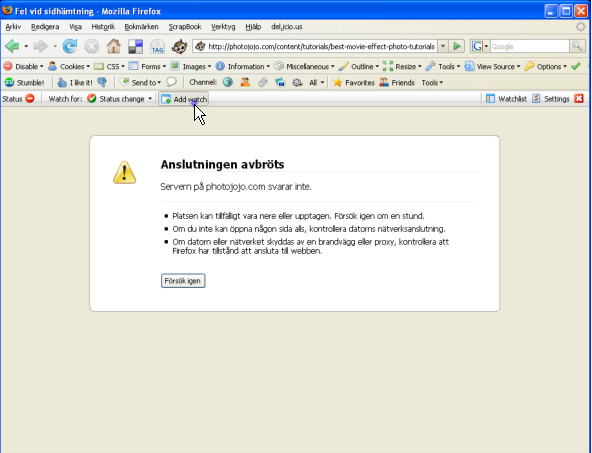Select the people channel icon after globe
The height and width of the screenshot is (453, 592).
pyautogui.click(x=245, y=82)
